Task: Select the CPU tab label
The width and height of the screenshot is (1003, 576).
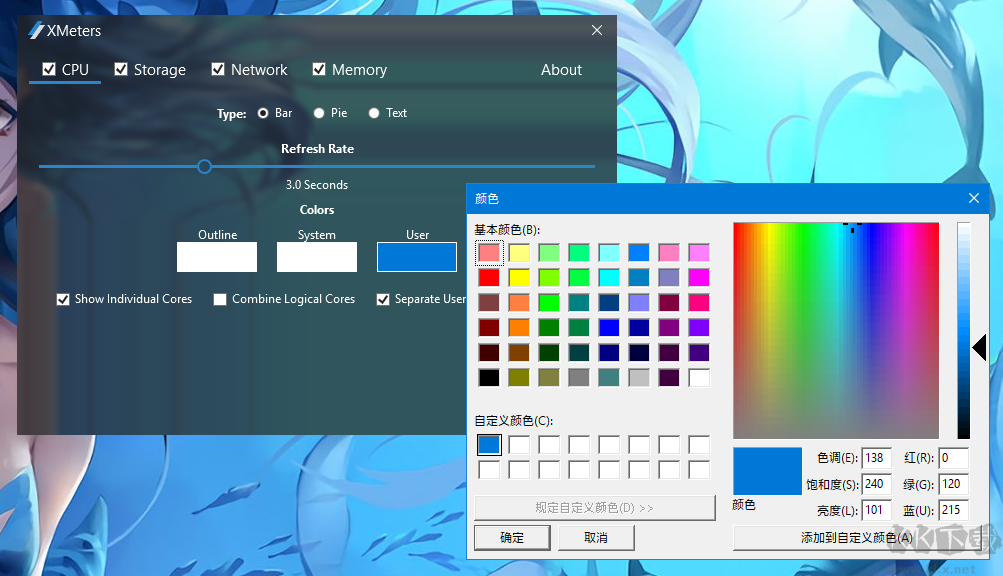Action: tap(75, 70)
